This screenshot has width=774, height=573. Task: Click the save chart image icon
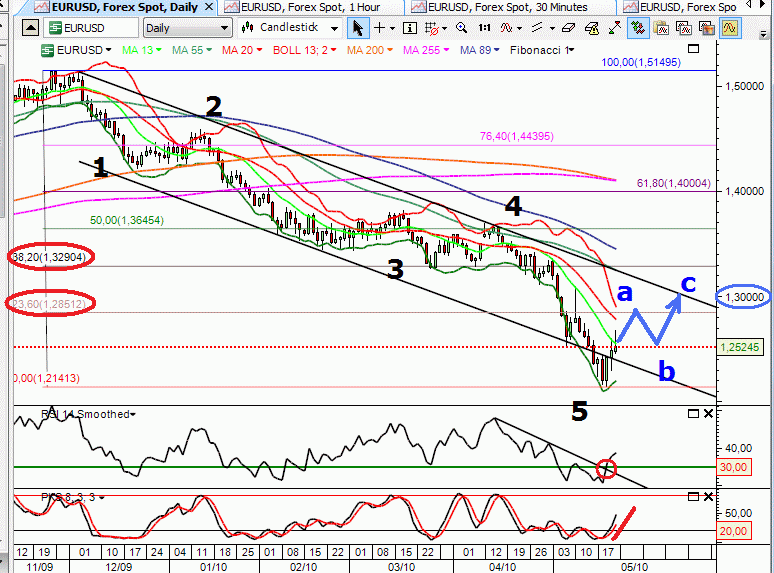click(707, 28)
